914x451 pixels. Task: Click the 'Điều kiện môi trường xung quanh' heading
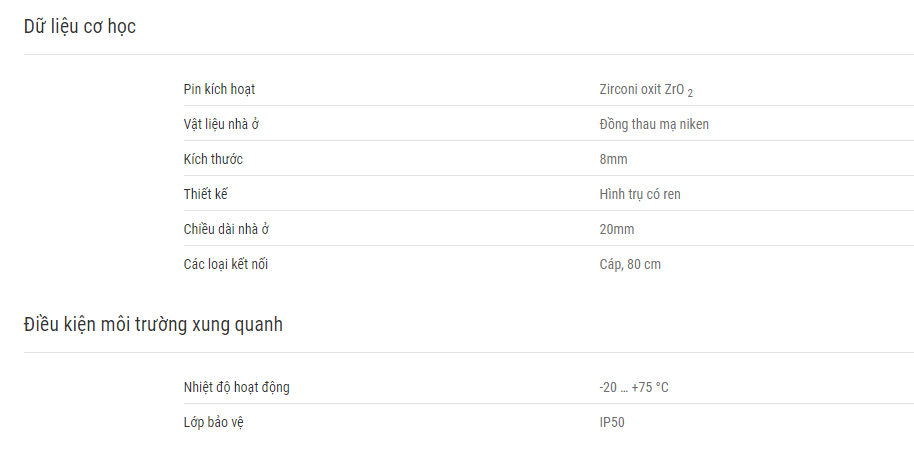[x=153, y=325]
